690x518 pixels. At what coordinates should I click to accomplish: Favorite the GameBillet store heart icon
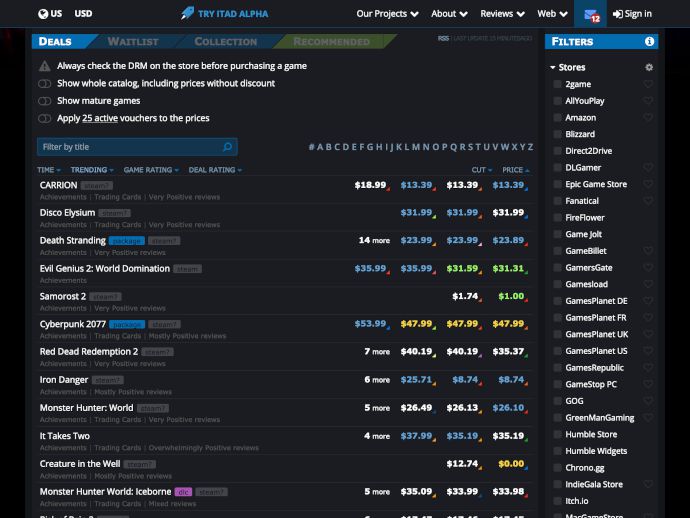pyautogui.click(x=648, y=251)
